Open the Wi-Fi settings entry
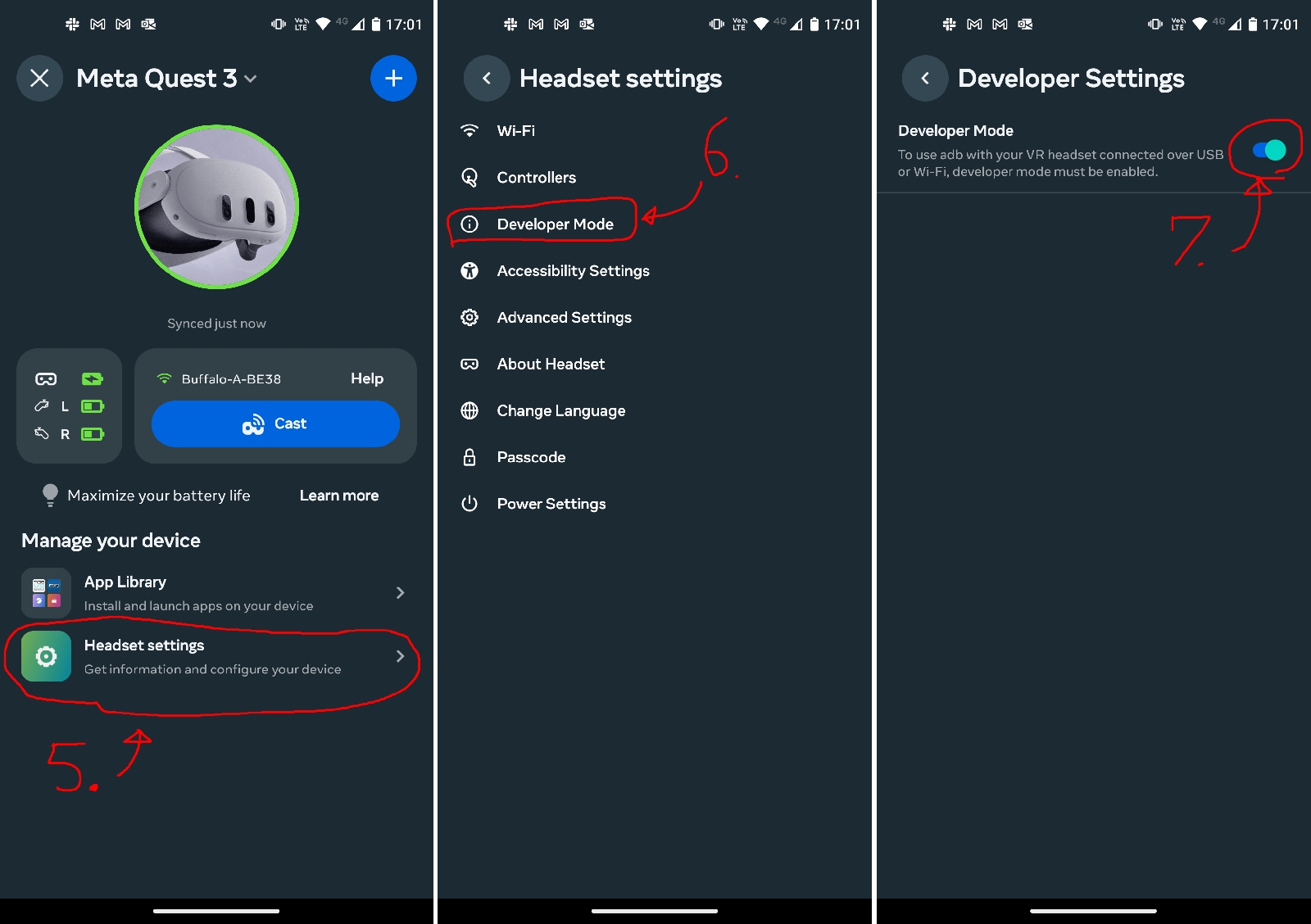 (515, 131)
